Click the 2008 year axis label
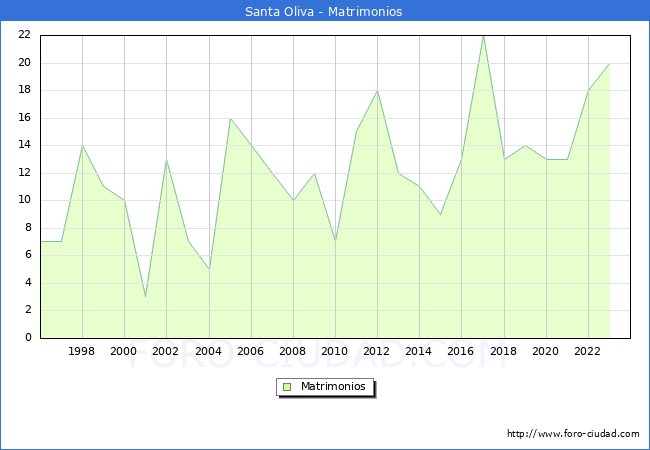The height and width of the screenshot is (450, 650). coord(293,352)
